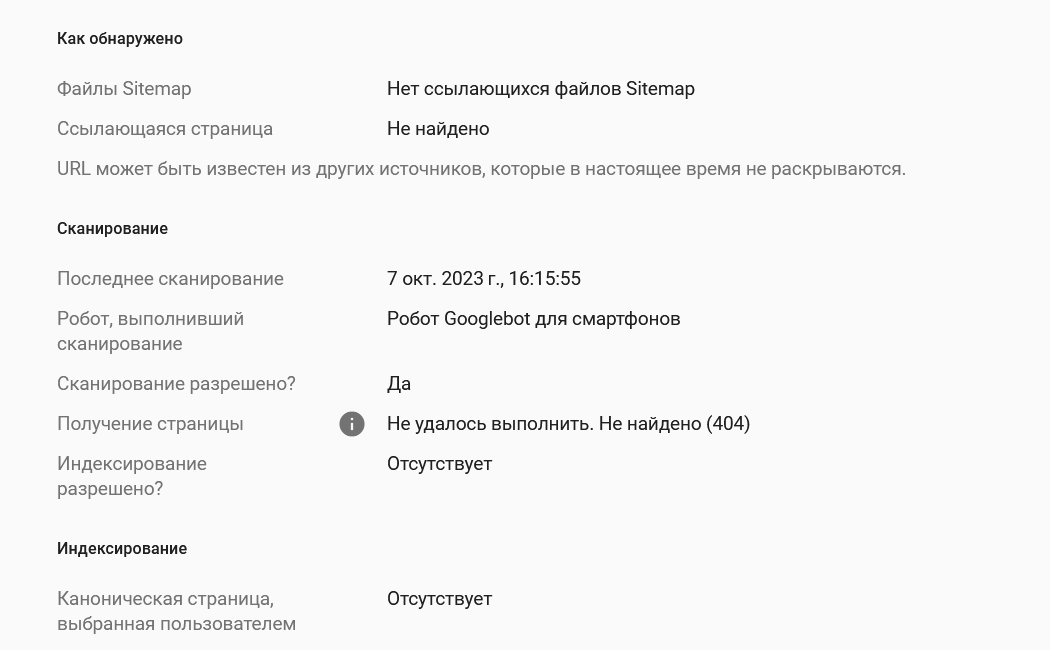Click the last crawl date 7 окт. 2023
This screenshot has height=650, width=1050.
(483, 279)
